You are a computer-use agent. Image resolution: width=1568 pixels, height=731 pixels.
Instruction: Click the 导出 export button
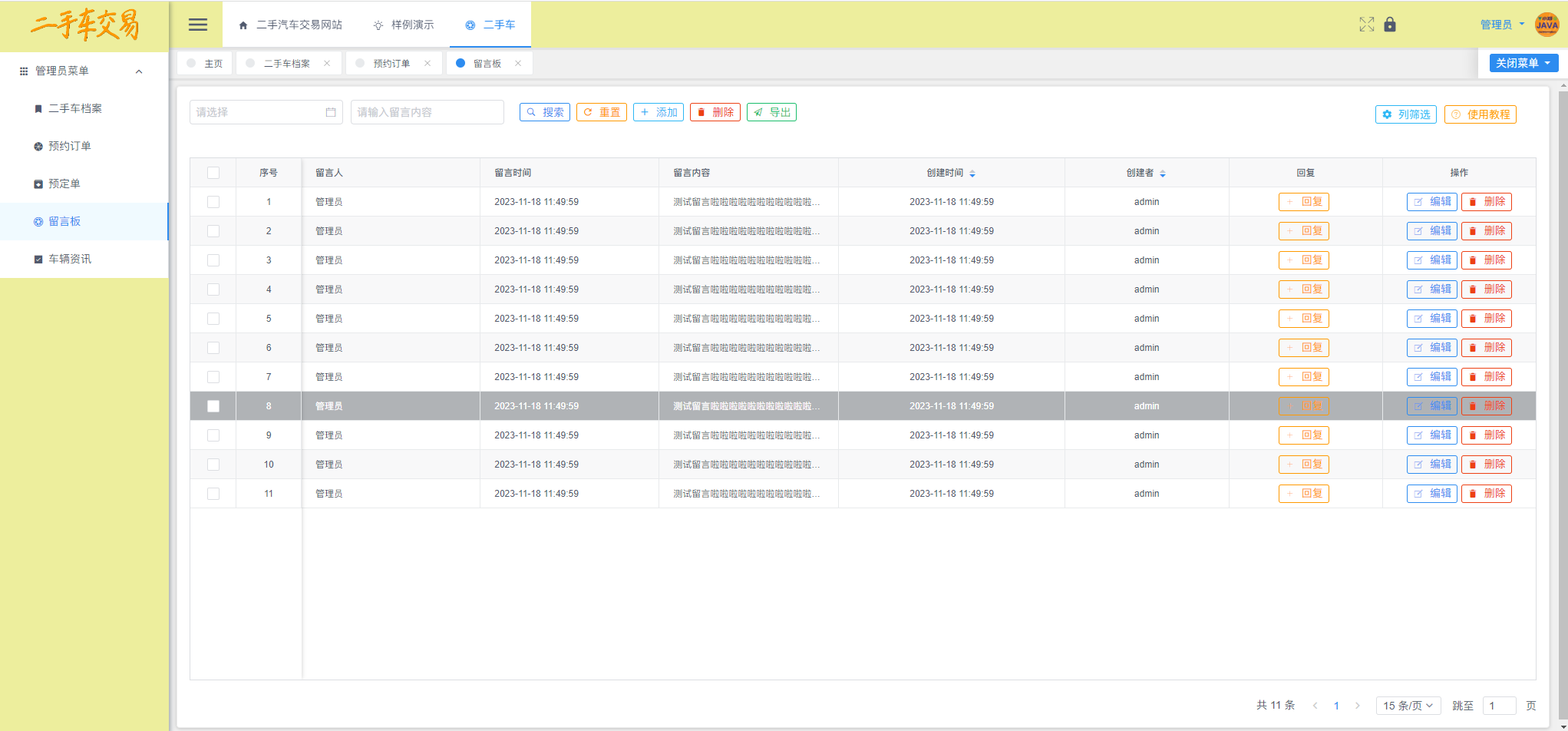point(771,112)
